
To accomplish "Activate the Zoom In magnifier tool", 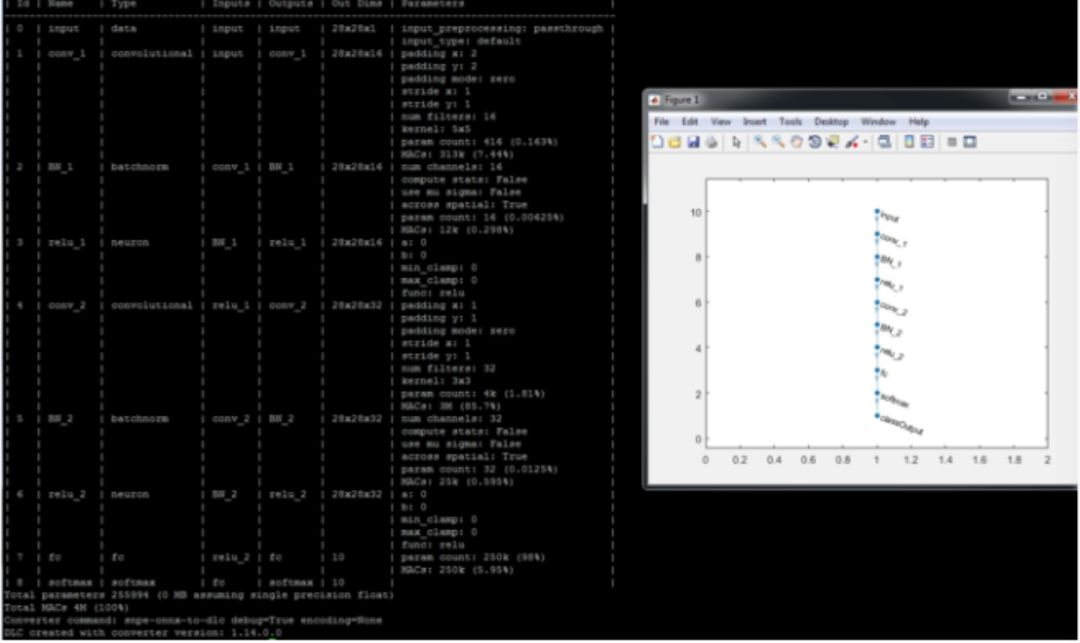I will pos(759,142).
